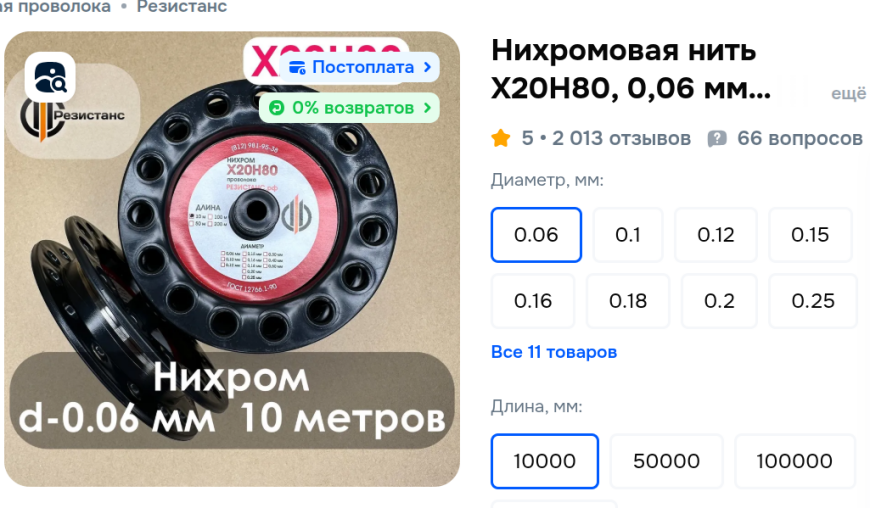Open the 66 вопросов section
Viewport: 870px width, 508px height.
point(800,138)
